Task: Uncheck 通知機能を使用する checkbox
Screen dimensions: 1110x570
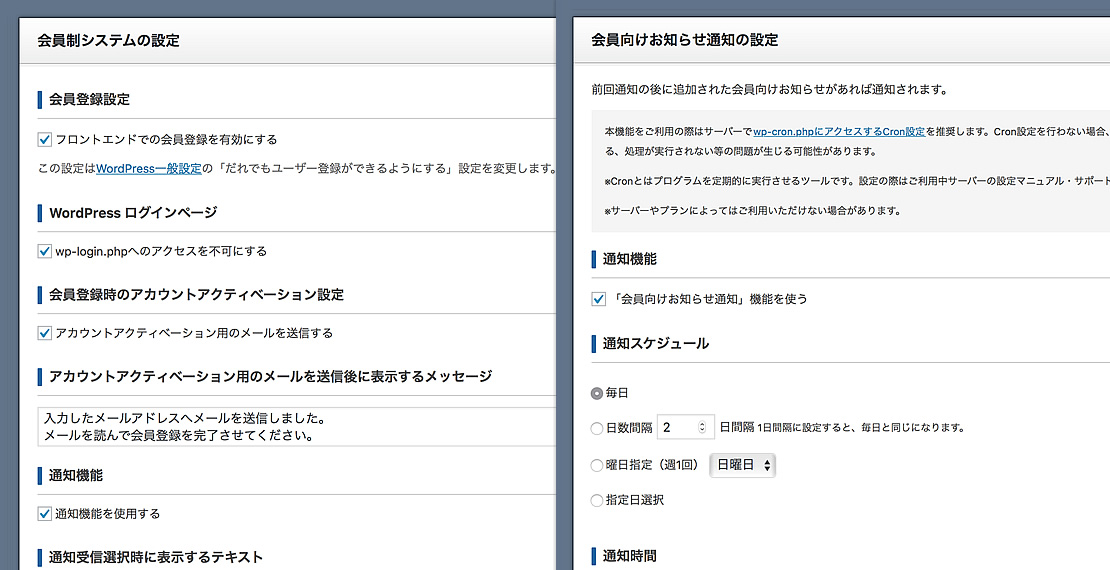Action: 45,513
